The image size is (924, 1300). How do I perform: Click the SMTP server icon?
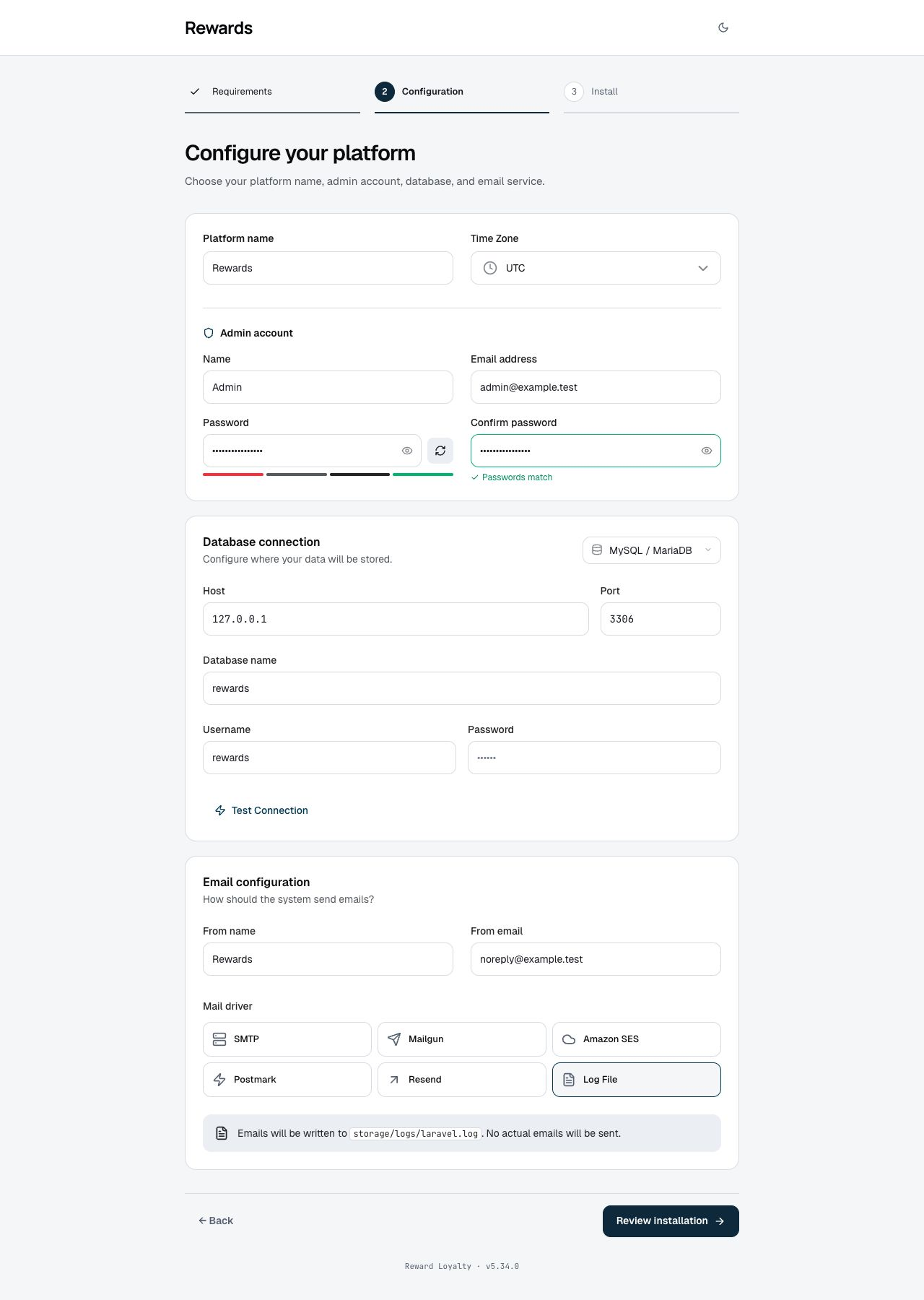coord(219,1039)
